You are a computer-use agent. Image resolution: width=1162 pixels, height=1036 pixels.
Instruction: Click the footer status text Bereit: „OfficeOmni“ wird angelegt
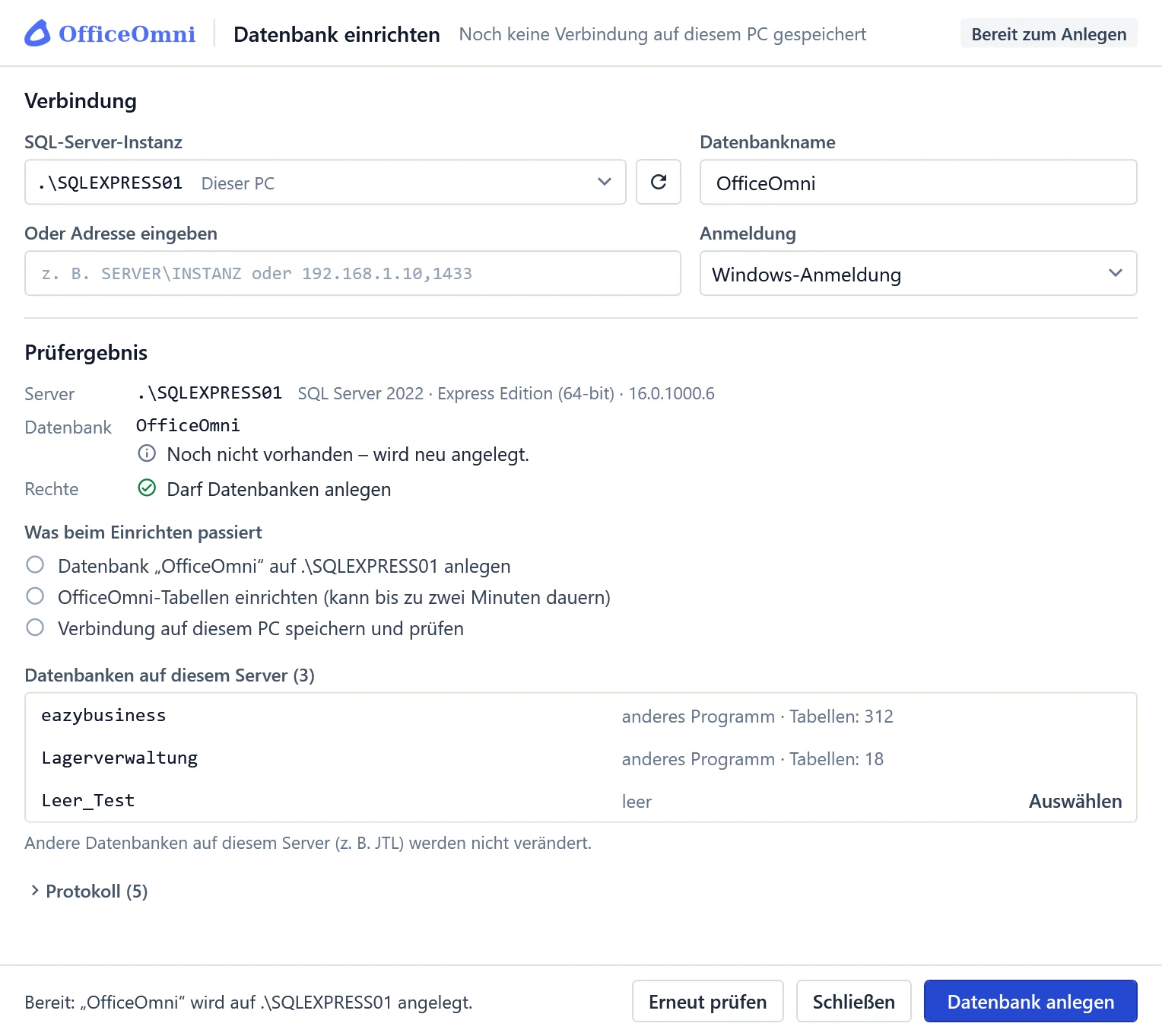(249, 1002)
